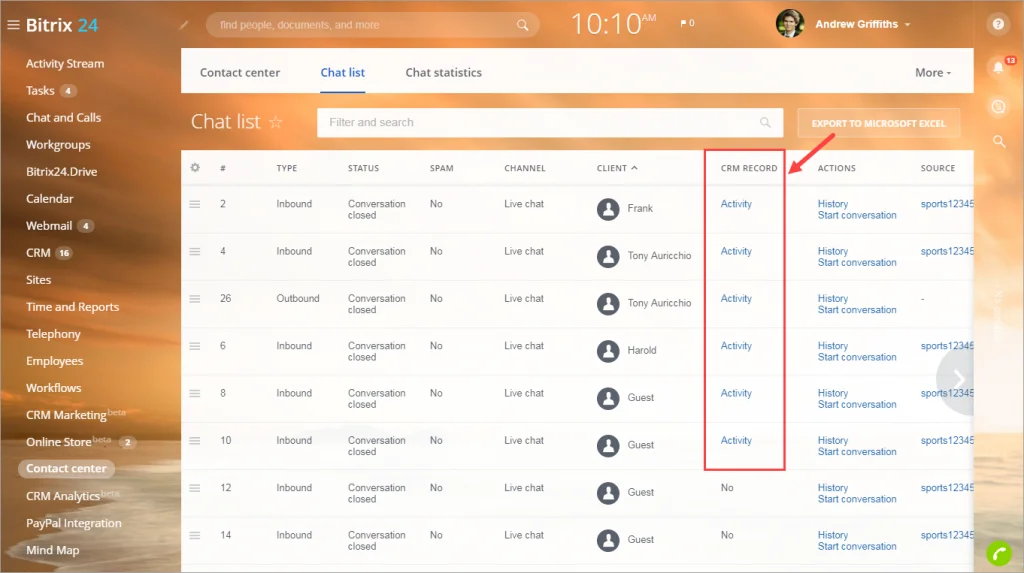This screenshot has height=573, width=1024.
Task: Open the help question mark icon
Action: pyautogui.click(x=998, y=24)
